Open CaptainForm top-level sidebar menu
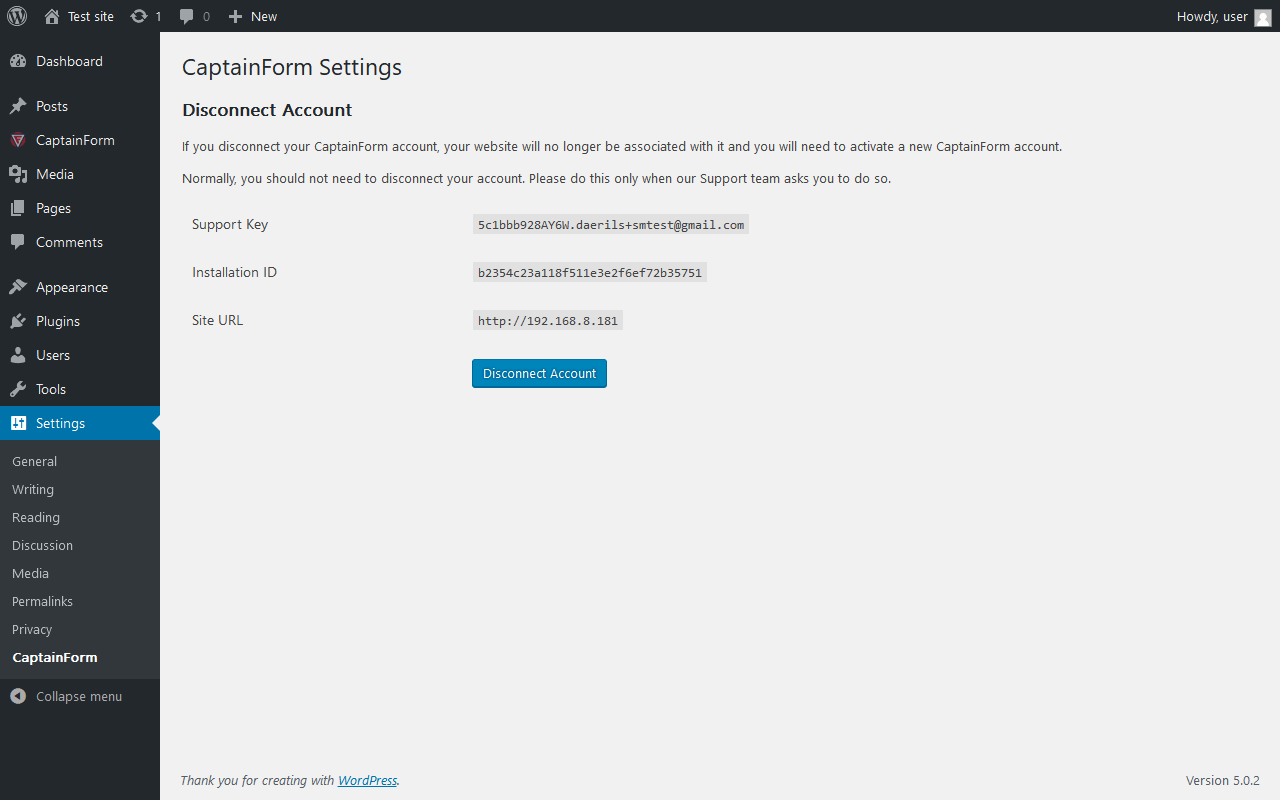 [x=75, y=140]
